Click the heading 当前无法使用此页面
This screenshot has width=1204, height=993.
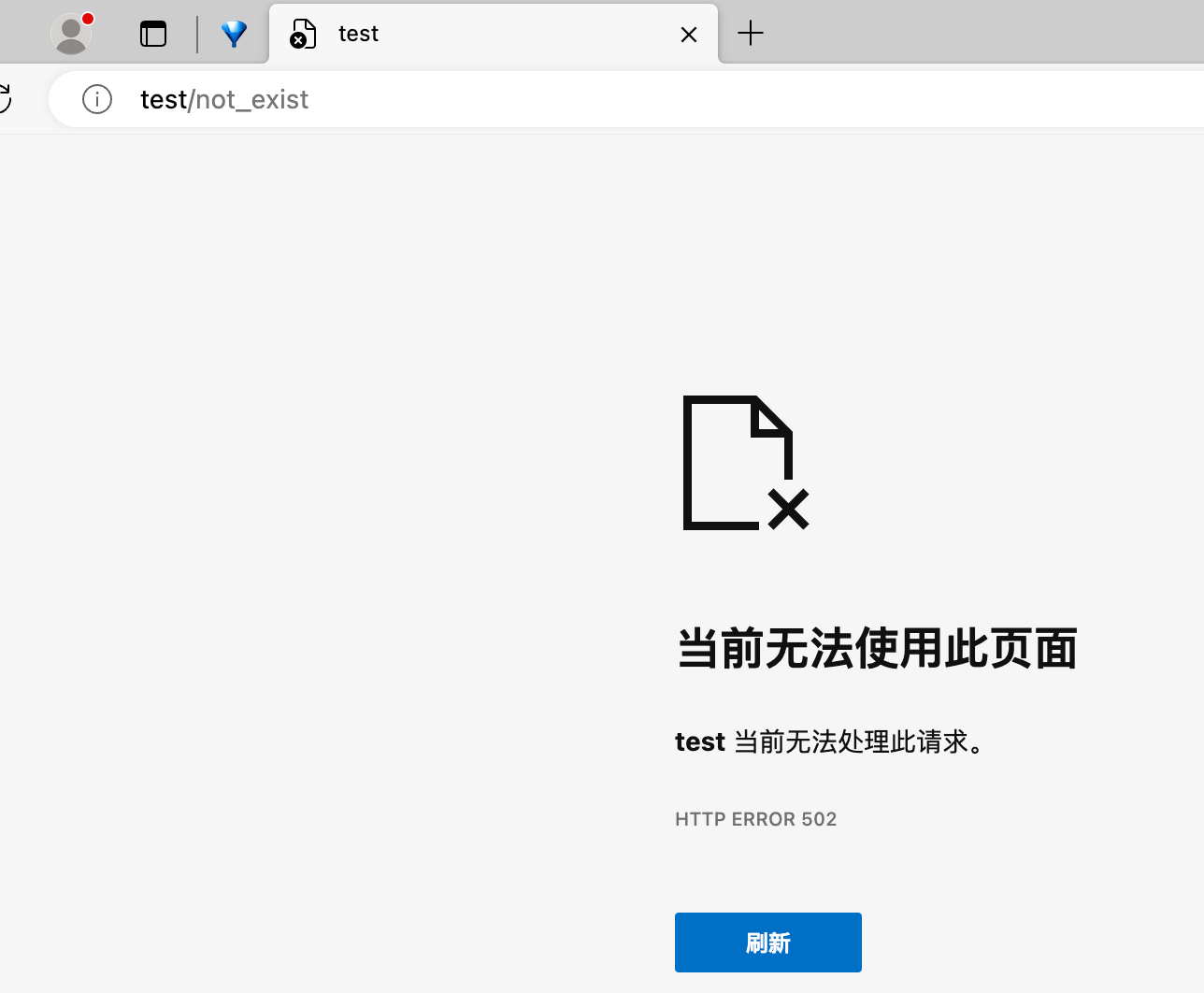point(877,649)
